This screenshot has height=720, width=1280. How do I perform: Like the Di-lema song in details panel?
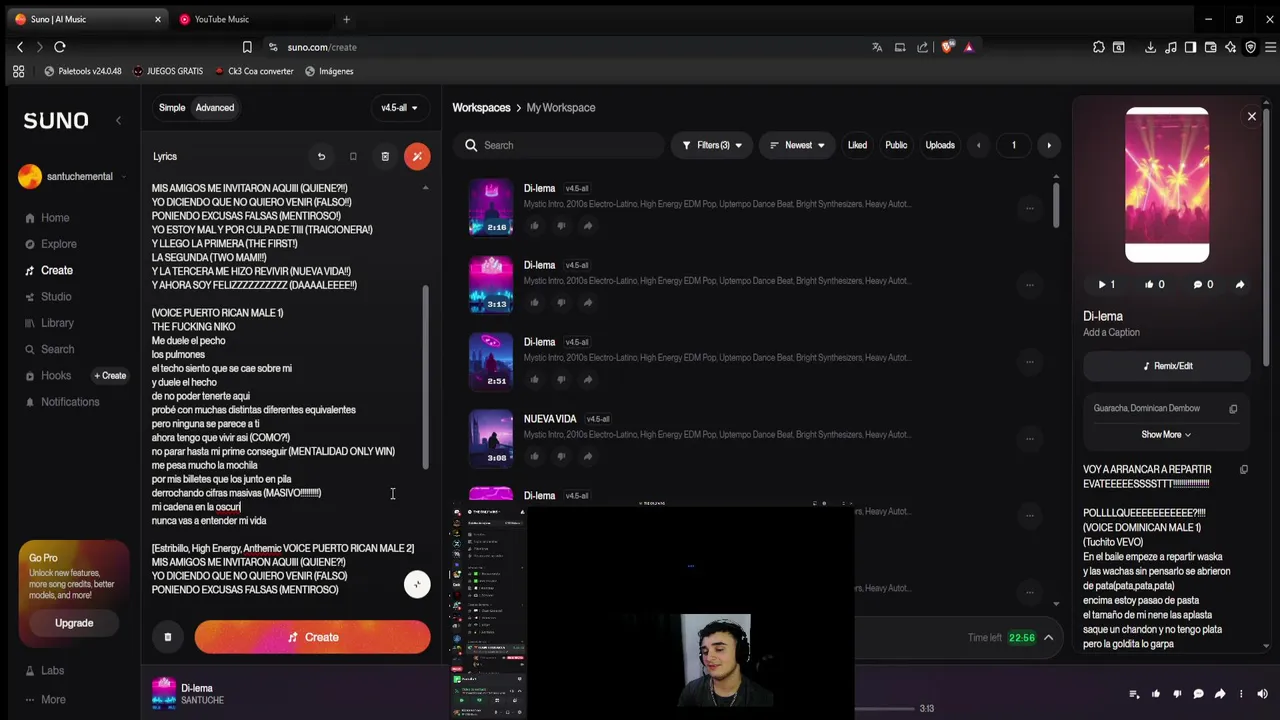[1154, 284]
